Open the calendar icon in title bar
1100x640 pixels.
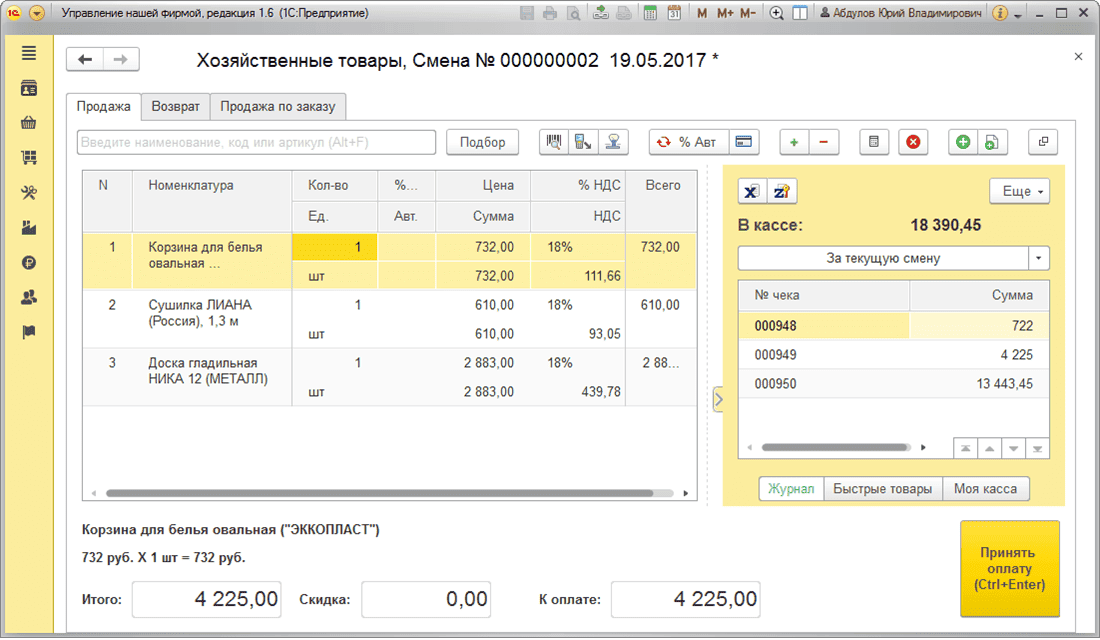pyautogui.click(x=674, y=13)
